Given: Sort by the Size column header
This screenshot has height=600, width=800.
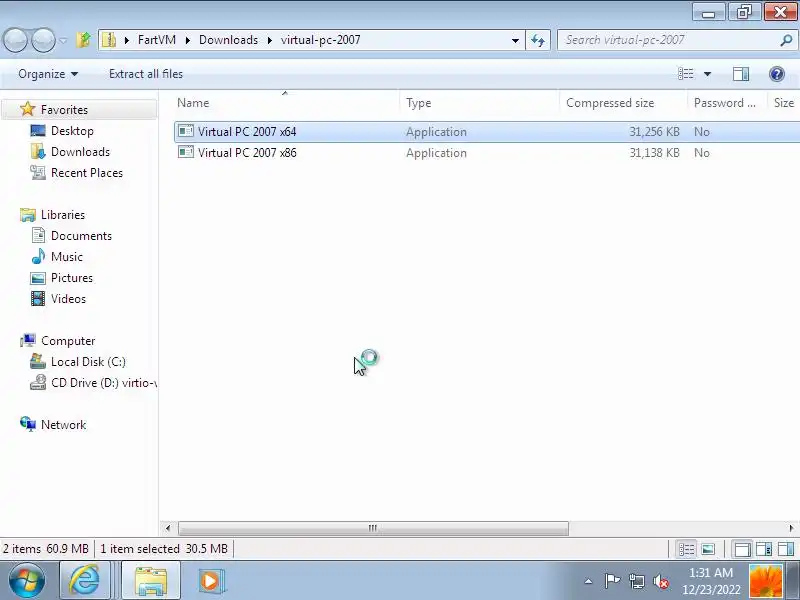Looking at the screenshot, I should [784, 103].
